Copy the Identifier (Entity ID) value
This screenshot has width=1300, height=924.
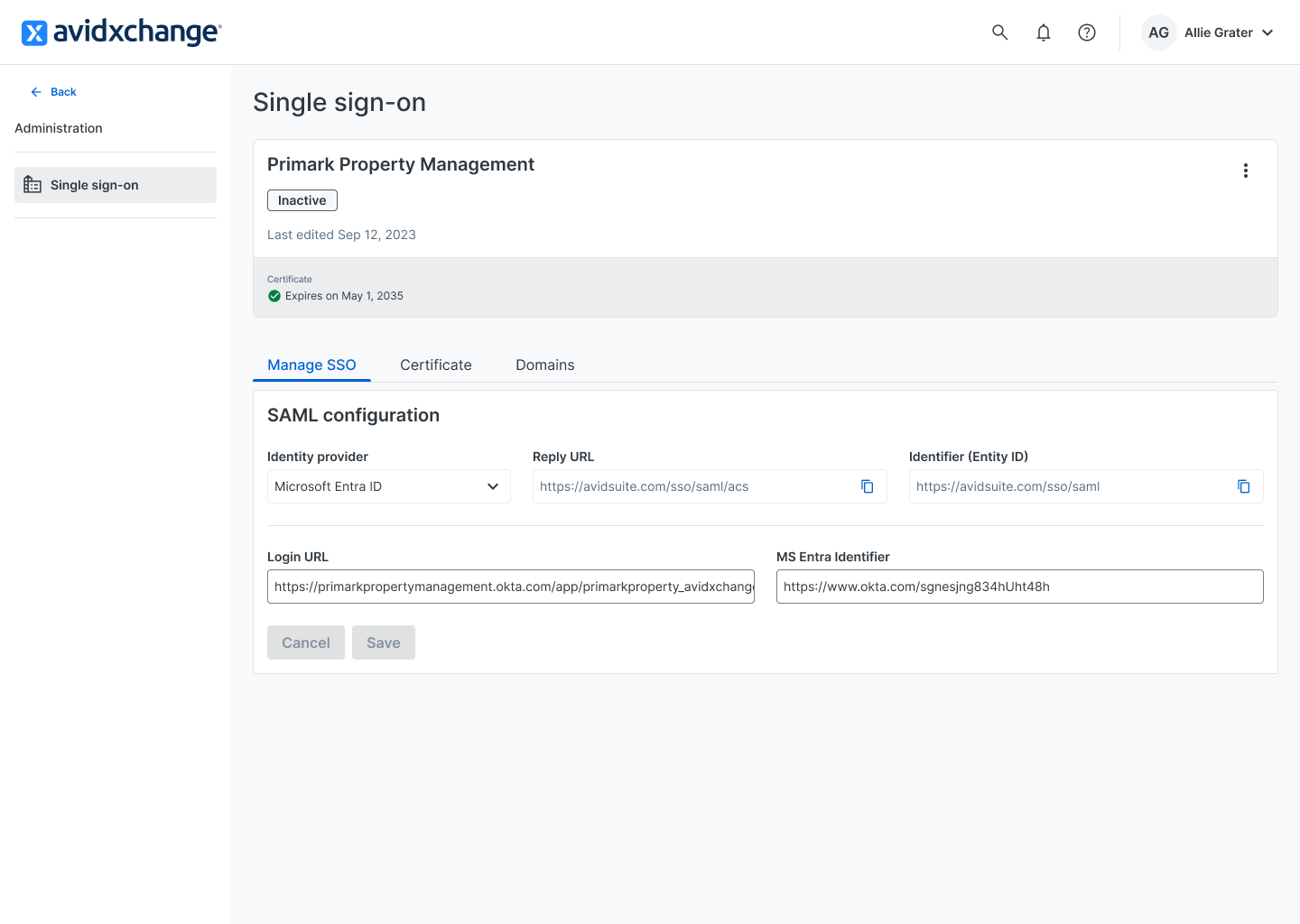pos(1244,486)
